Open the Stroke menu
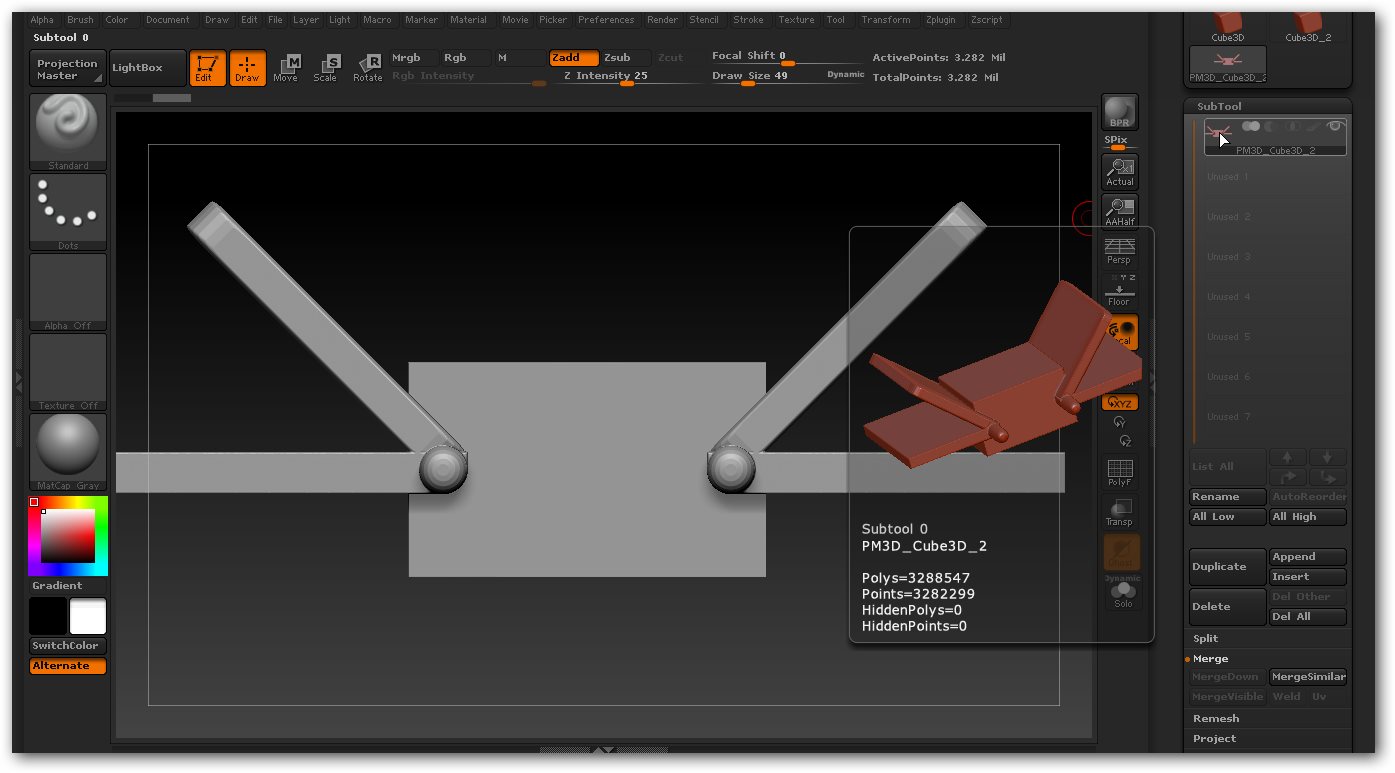The width and height of the screenshot is (1395, 773). tap(748, 20)
